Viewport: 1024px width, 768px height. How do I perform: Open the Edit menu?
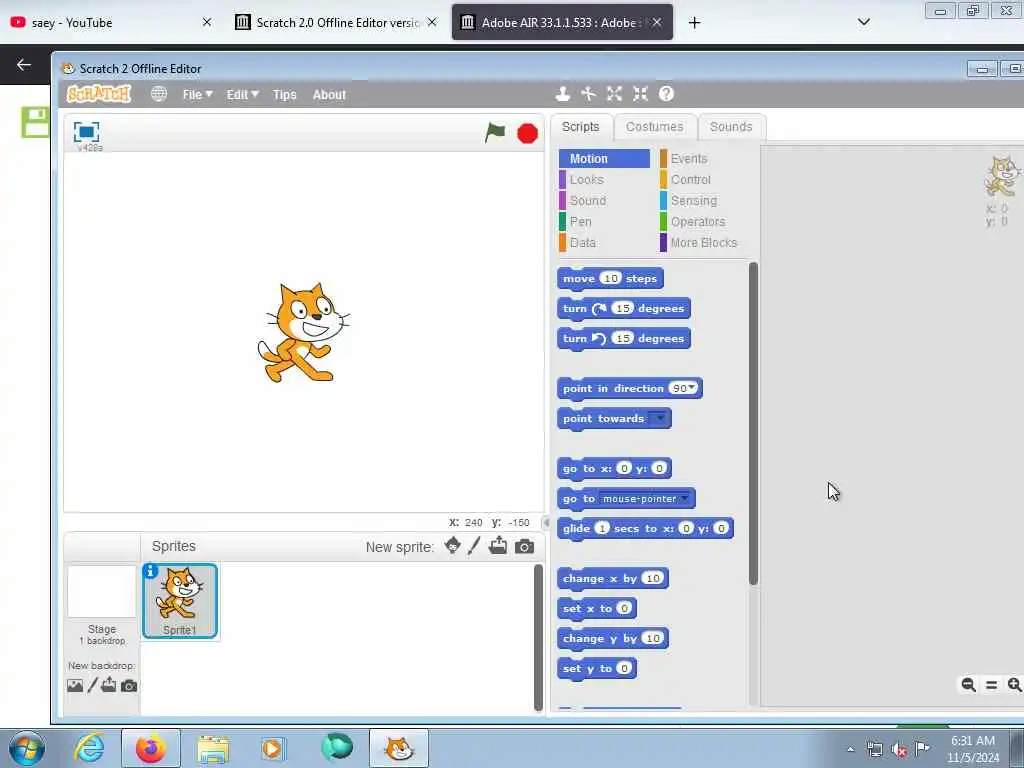click(242, 95)
